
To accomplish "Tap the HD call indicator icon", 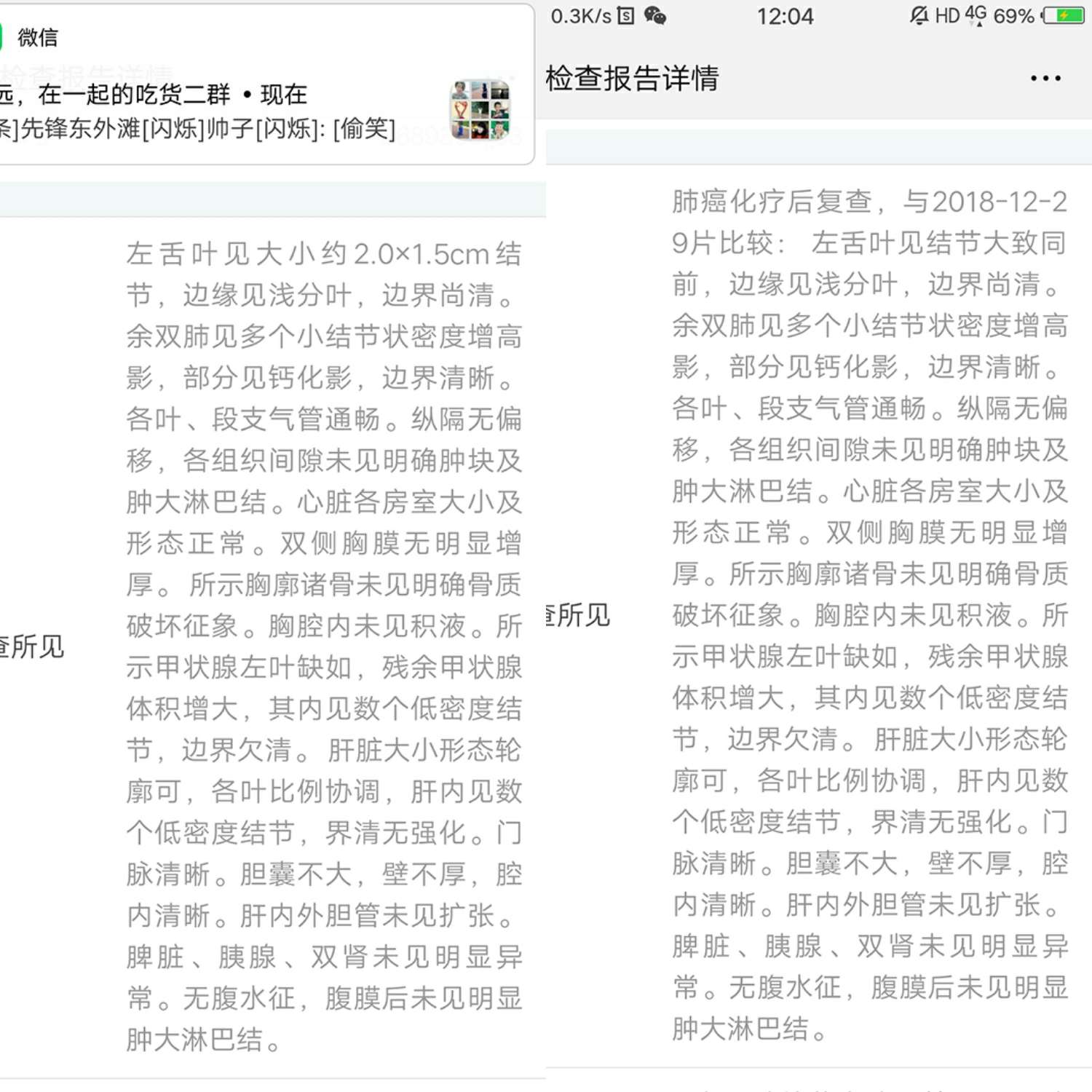I will (x=949, y=16).
